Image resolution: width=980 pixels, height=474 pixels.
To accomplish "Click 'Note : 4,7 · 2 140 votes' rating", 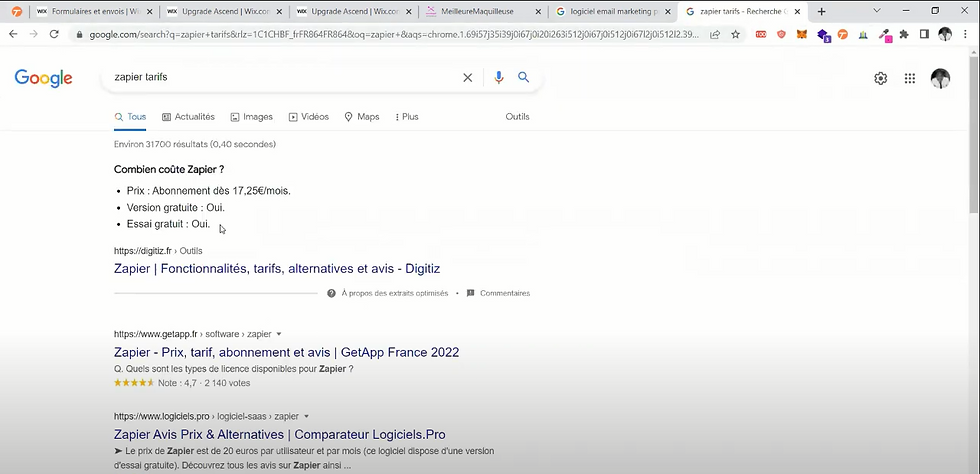I will click(x=204, y=383).
